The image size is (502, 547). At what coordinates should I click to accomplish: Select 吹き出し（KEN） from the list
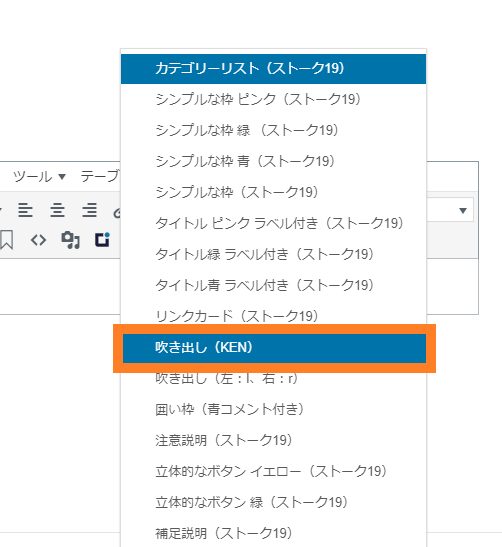[274, 347]
